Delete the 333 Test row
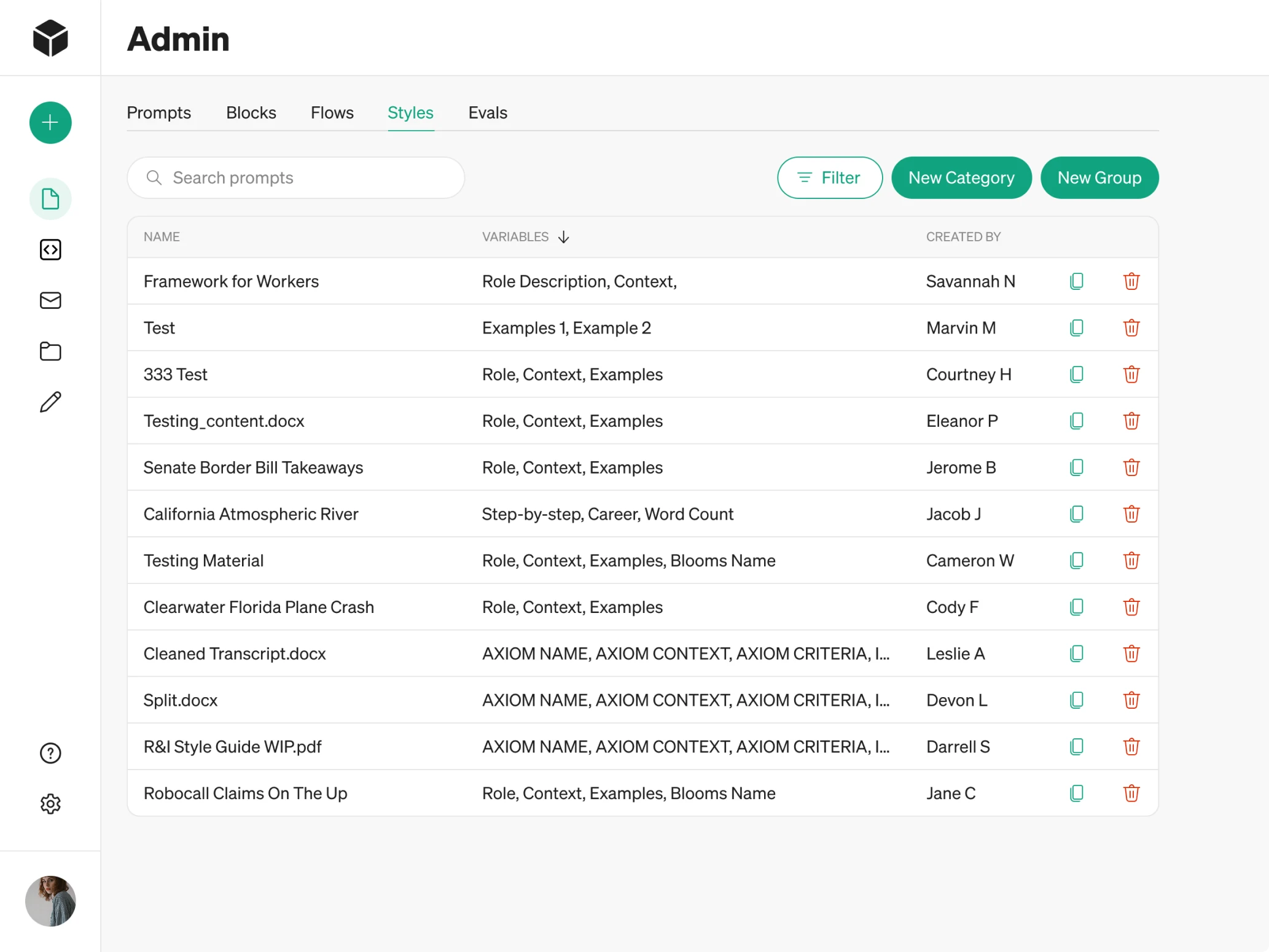The height and width of the screenshot is (952, 1269). coord(1131,375)
